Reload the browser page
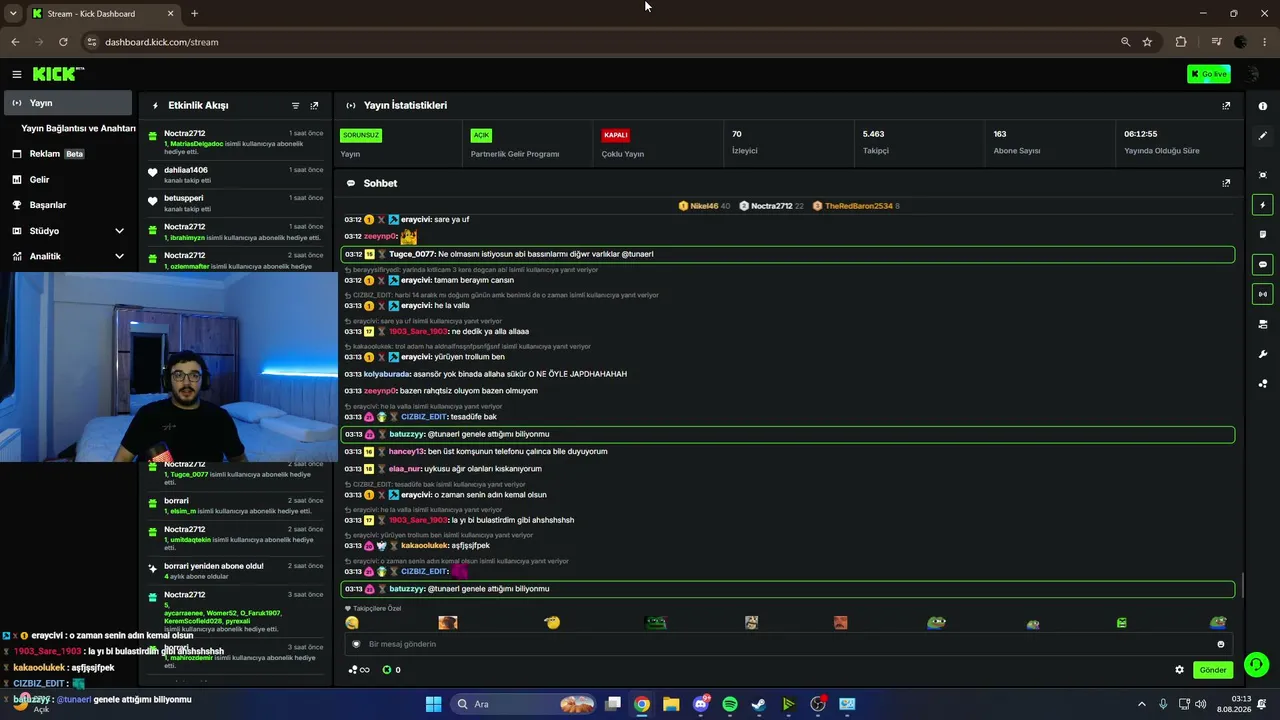Image resolution: width=1280 pixels, height=720 pixels. 63,42
